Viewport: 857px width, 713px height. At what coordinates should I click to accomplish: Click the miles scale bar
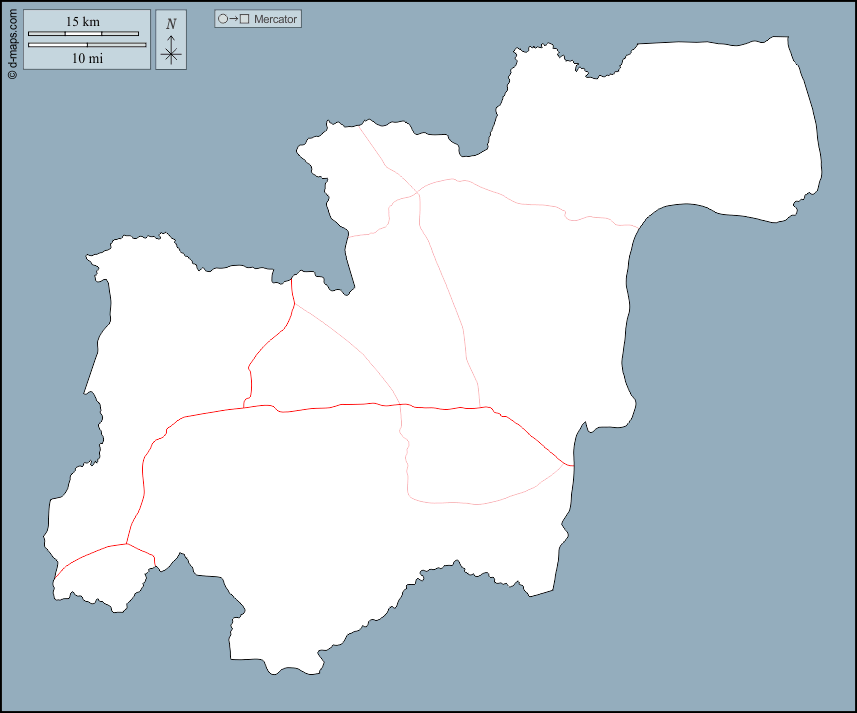click(87, 45)
